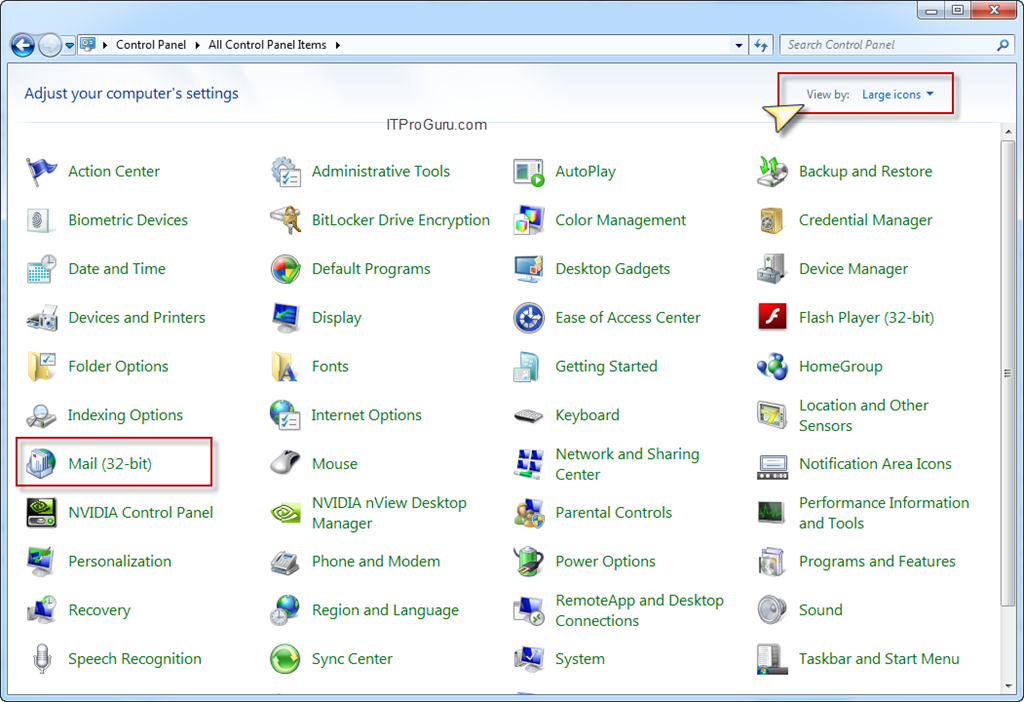This screenshot has width=1024, height=702.
Task: Open the navigation history dropdown next to forward button
Action: pos(68,44)
